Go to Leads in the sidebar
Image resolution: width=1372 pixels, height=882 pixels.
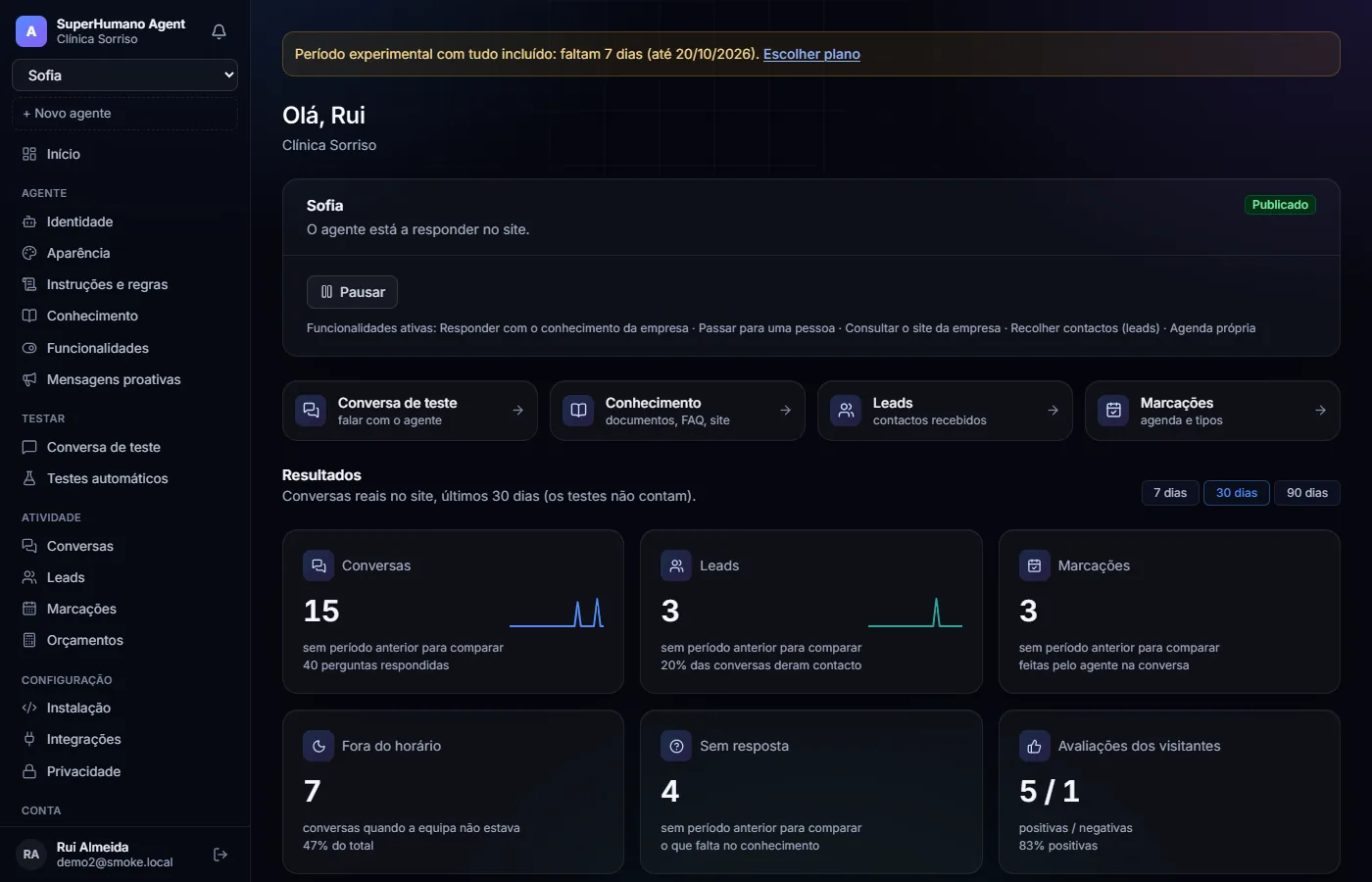[x=124, y=577]
